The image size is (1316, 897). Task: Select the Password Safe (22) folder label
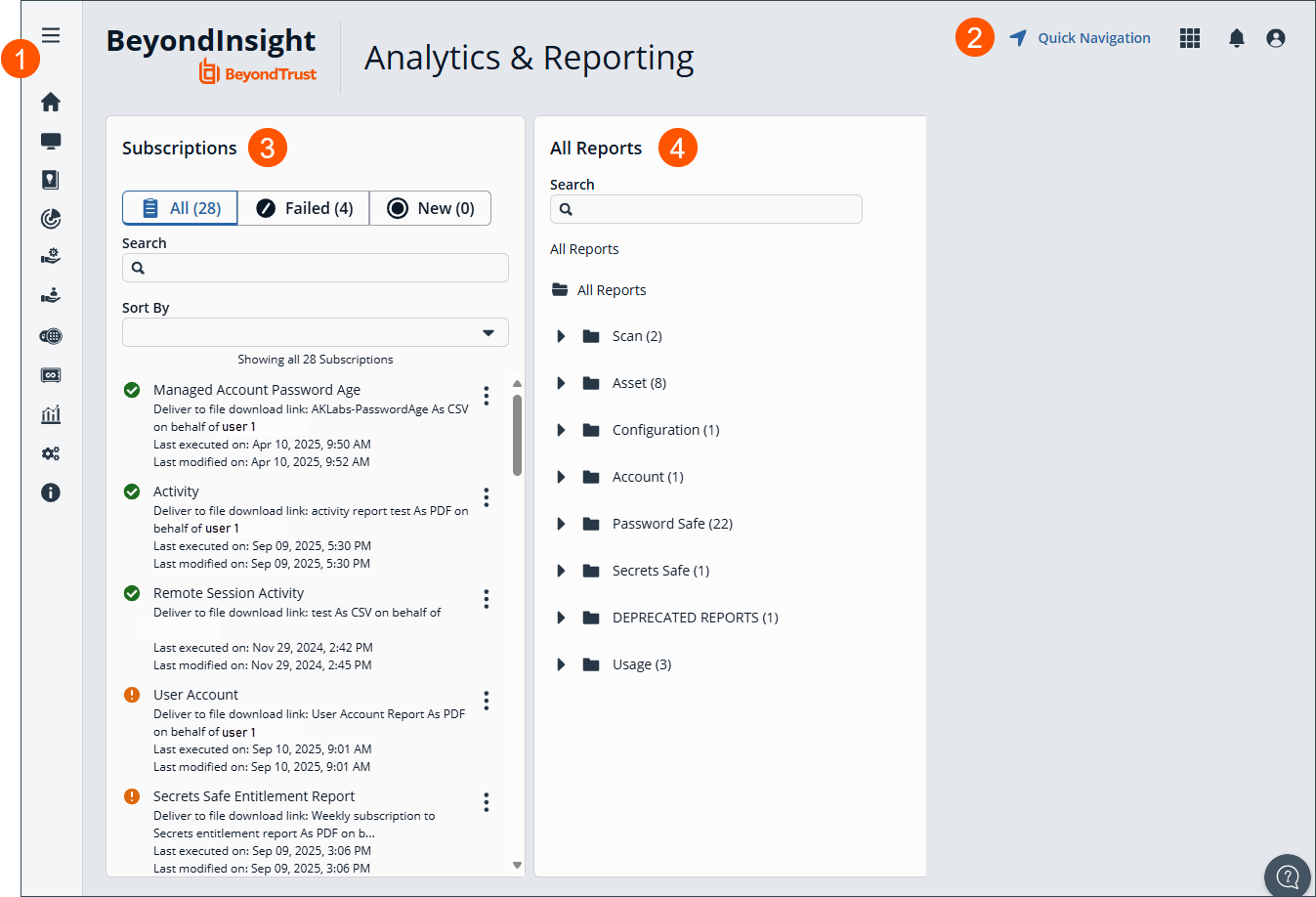point(672,524)
